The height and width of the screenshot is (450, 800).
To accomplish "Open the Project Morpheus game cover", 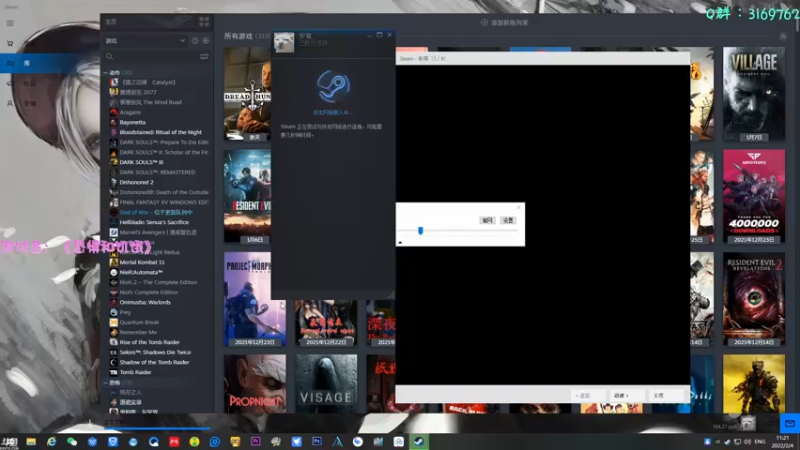I will click(x=255, y=299).
